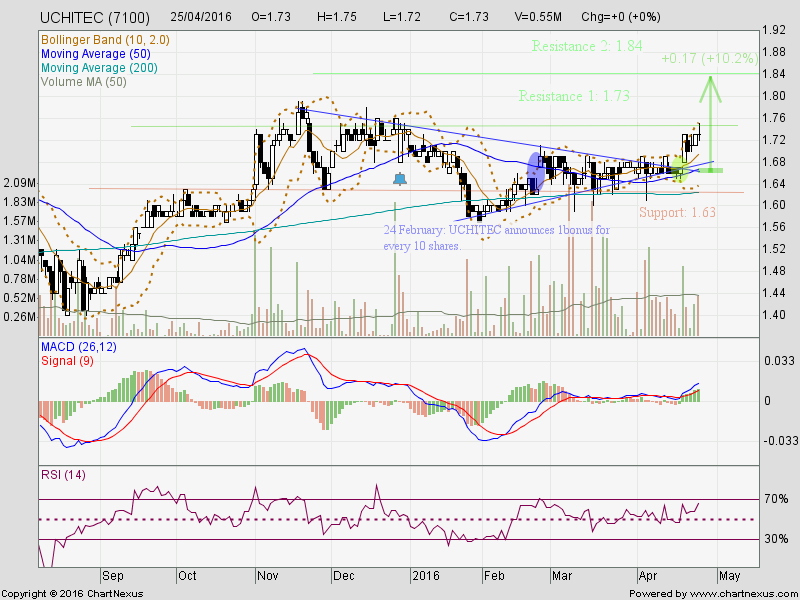Click the 1.84 price axis label
This screenshot has height=600, width=800.
point(775,74)
